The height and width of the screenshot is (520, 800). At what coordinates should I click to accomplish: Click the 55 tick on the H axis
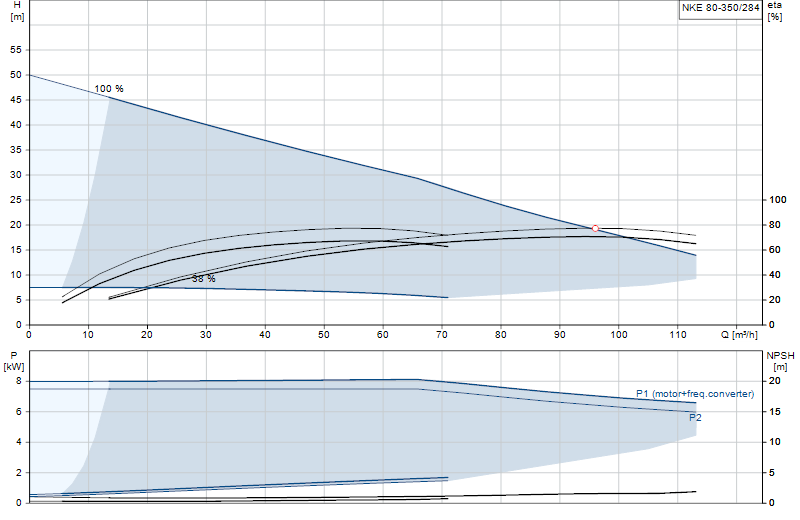coord(16,50)
